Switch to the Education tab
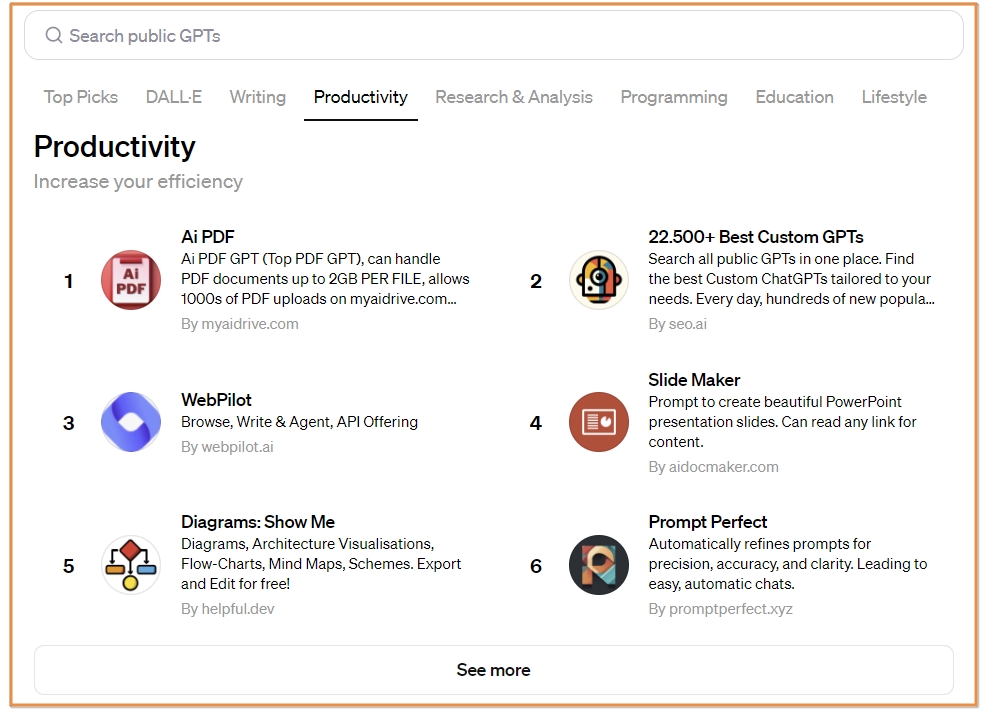 pos(794,97)
